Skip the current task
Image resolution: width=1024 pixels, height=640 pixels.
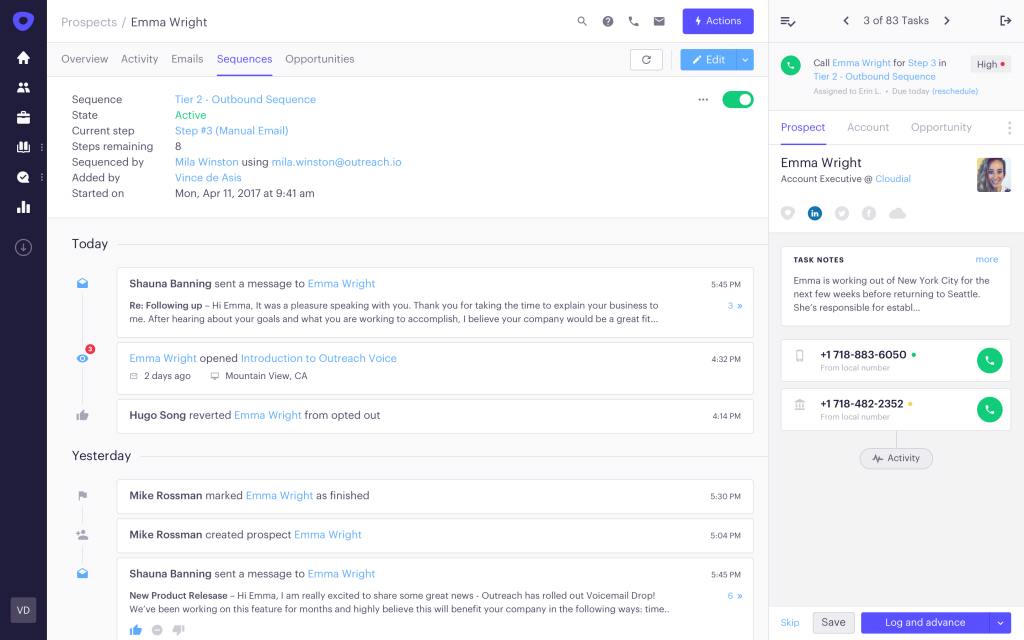(x=790, y=623)
